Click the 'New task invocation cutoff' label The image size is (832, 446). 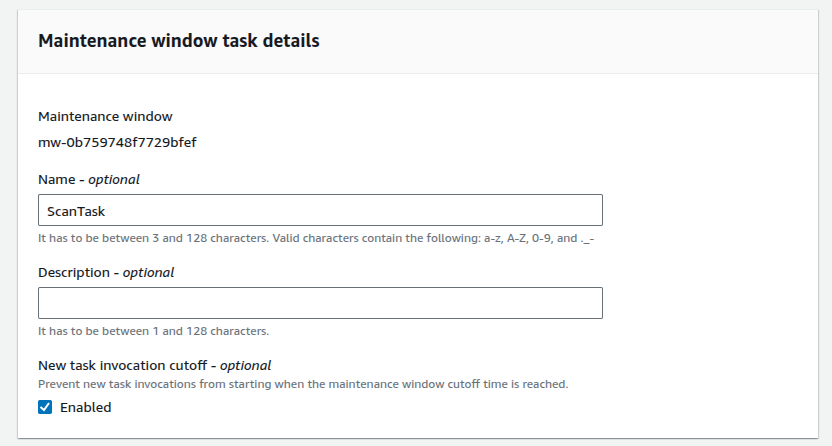tap(154, 365)
